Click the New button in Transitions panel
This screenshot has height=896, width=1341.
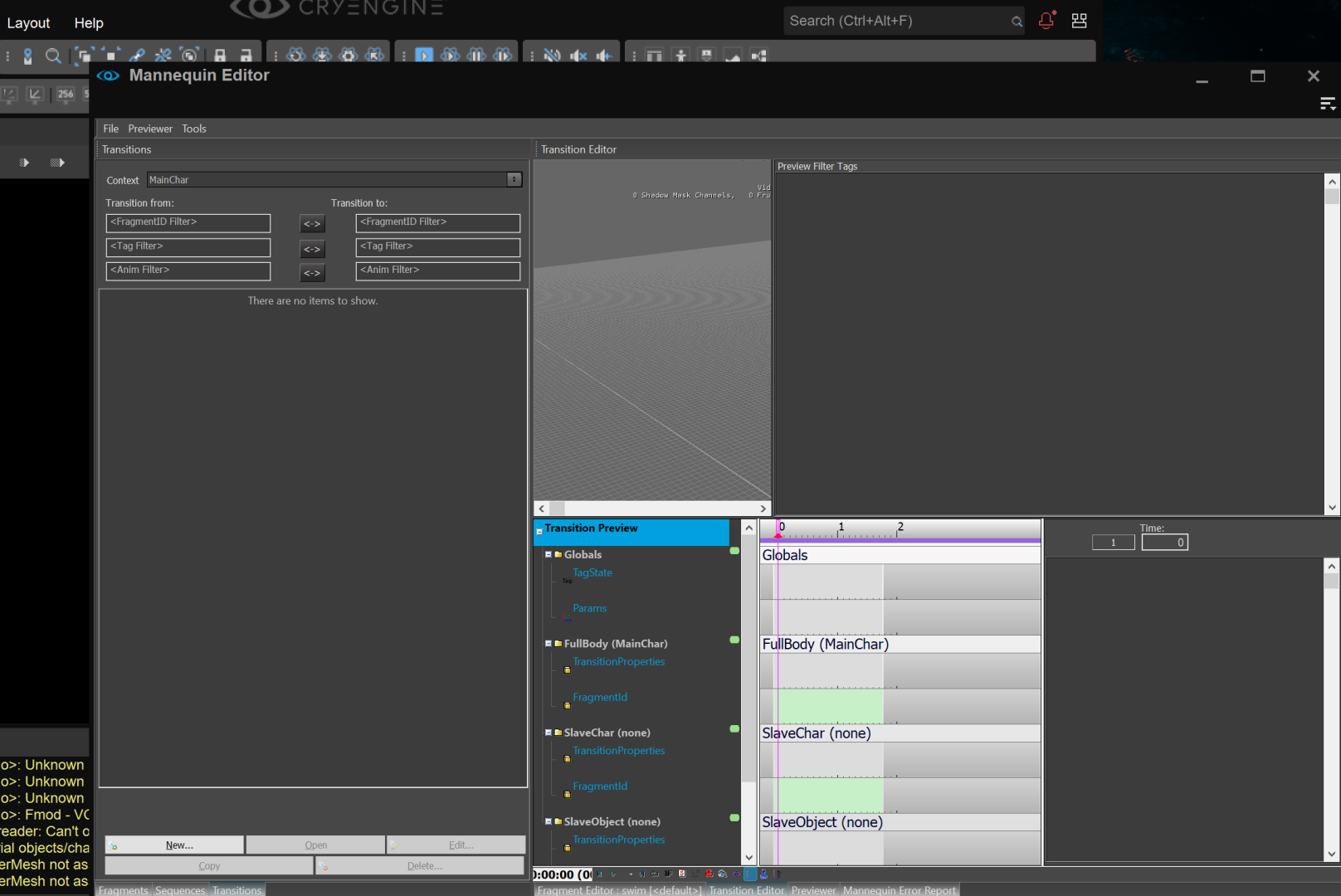pos(174,844)
